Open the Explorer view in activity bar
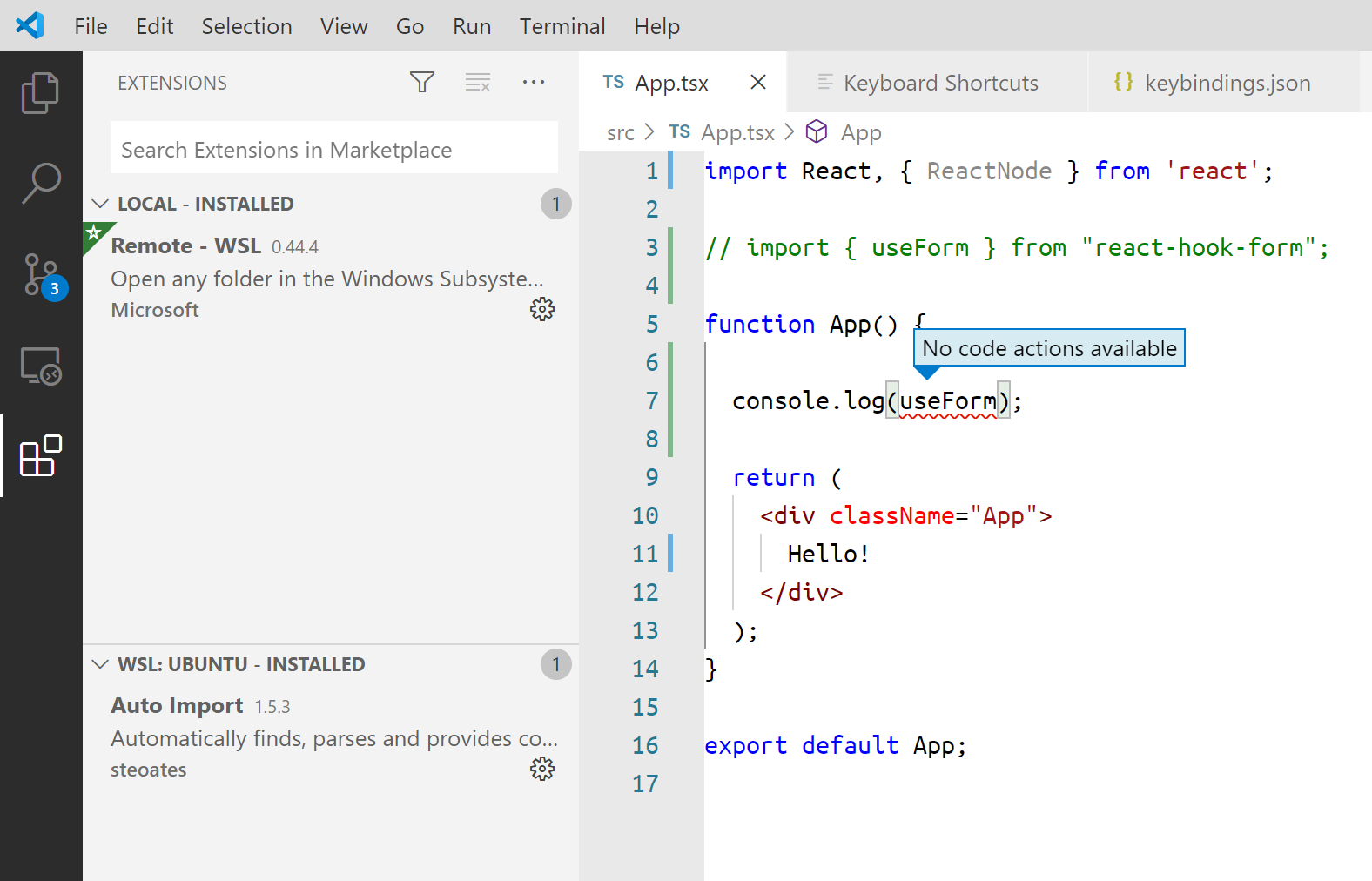The width and height of the screenshot is (1372, 881). tap(40, 92)
